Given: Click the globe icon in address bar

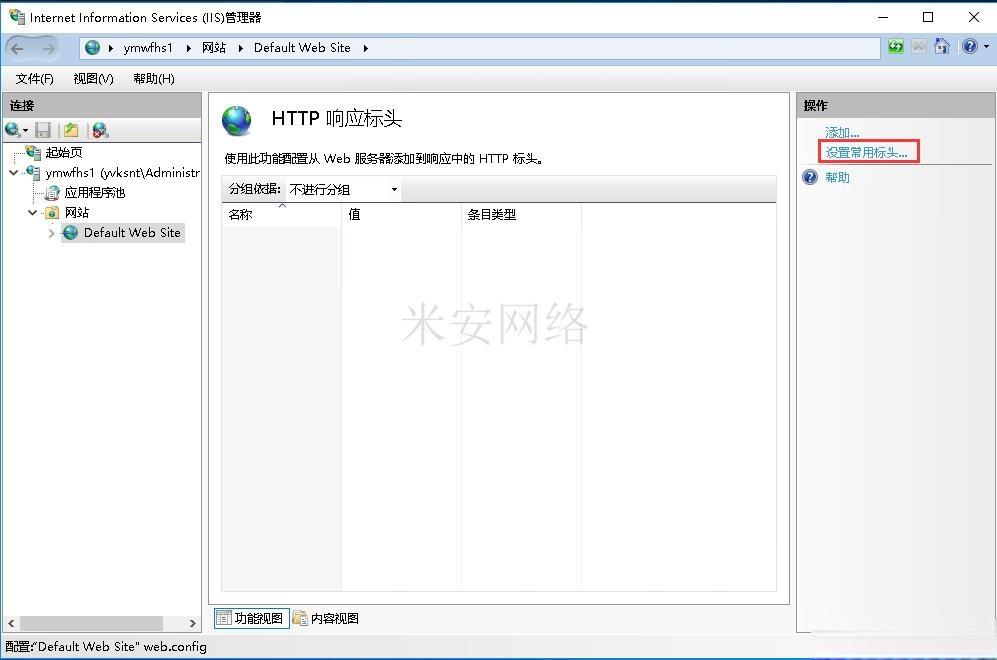Looking at the screenshot, I should click(x=92, y=48).
